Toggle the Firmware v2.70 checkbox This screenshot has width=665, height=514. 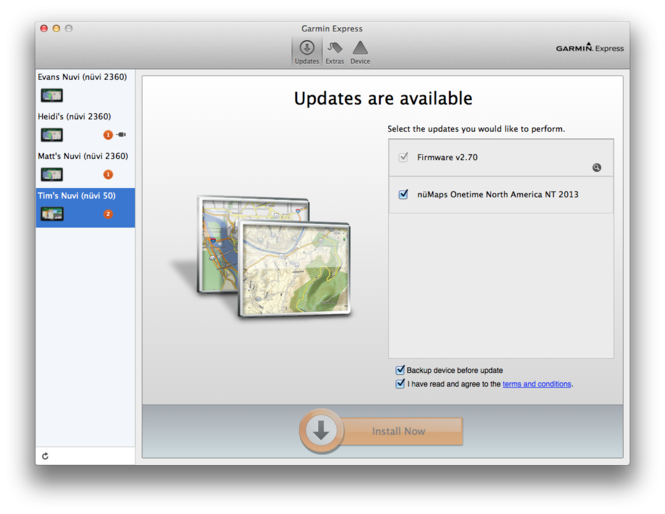tap(403, 157)
